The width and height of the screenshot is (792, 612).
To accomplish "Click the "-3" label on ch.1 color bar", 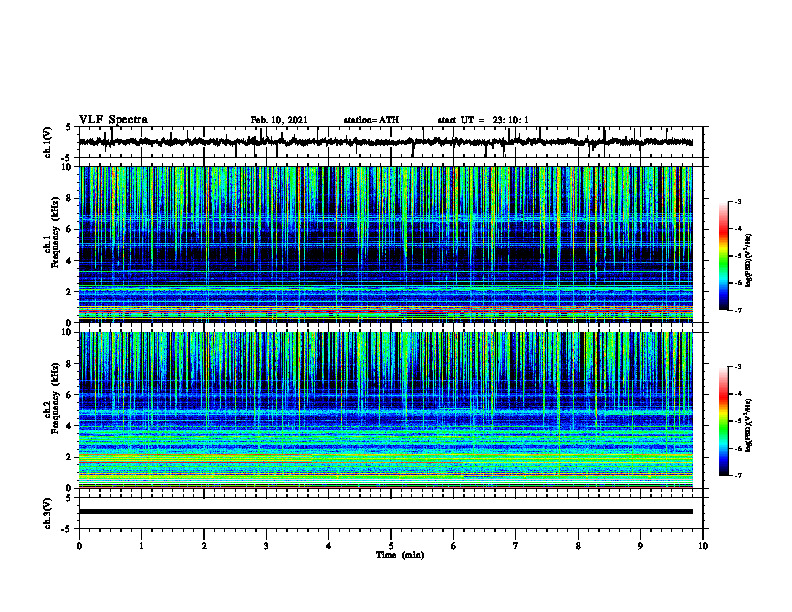I will [738, 202].
